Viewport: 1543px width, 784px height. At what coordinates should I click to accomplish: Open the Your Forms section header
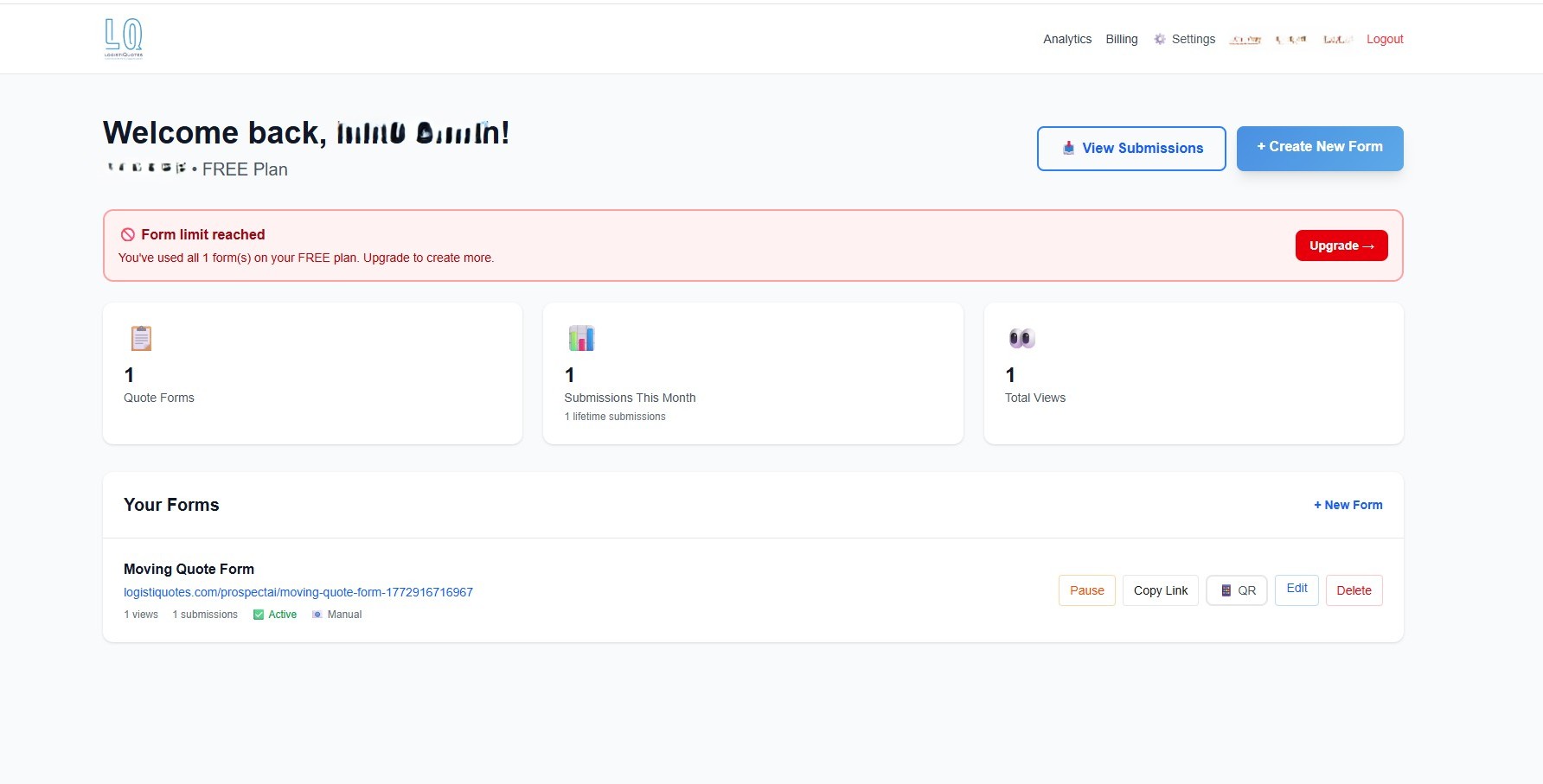pos(171,505)
